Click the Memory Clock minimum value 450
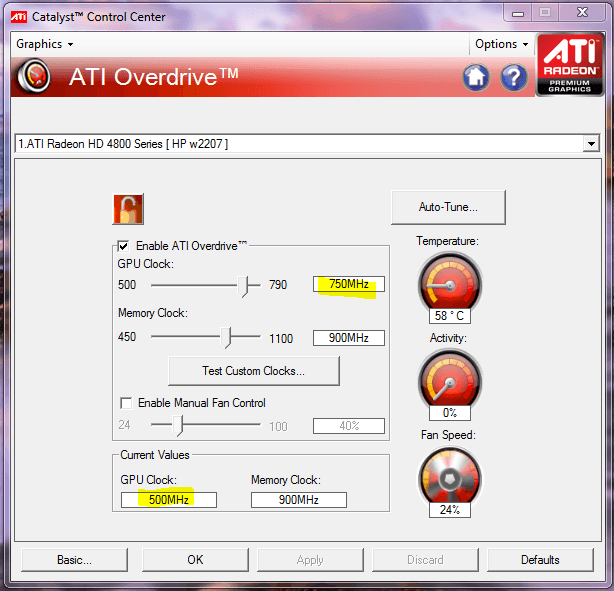The height and width of the screenshot is (591, 614). [x=127, y=337]
